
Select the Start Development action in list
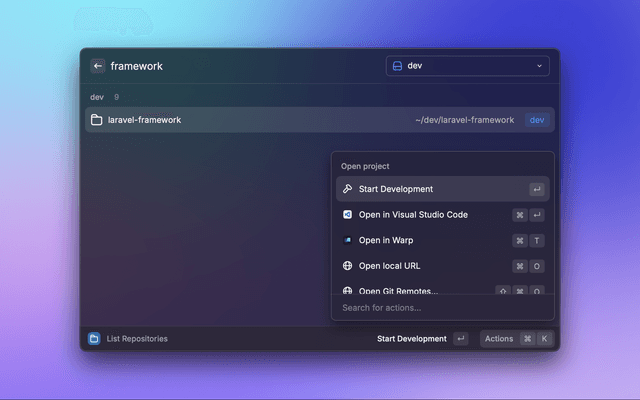click(x=442, y=189)
